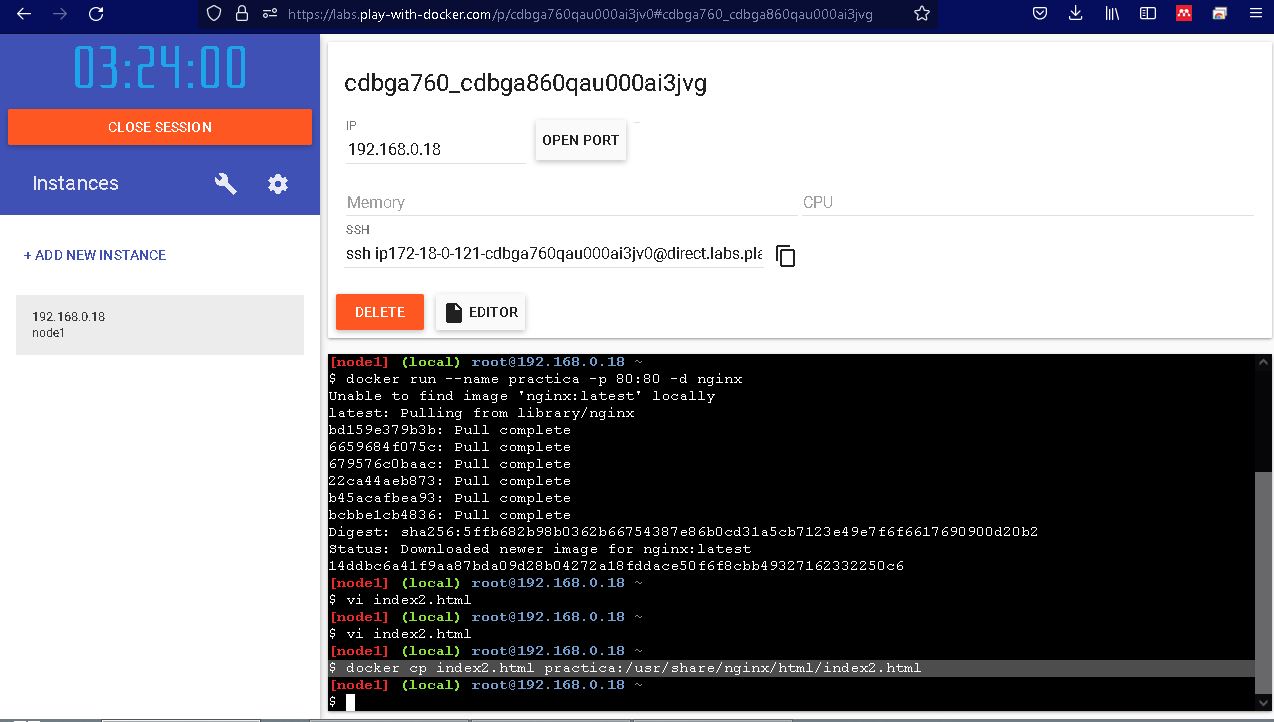Click the red extension icon in the toolbar
Viewport: 1274px width, 722px height.
point(1183,14)
